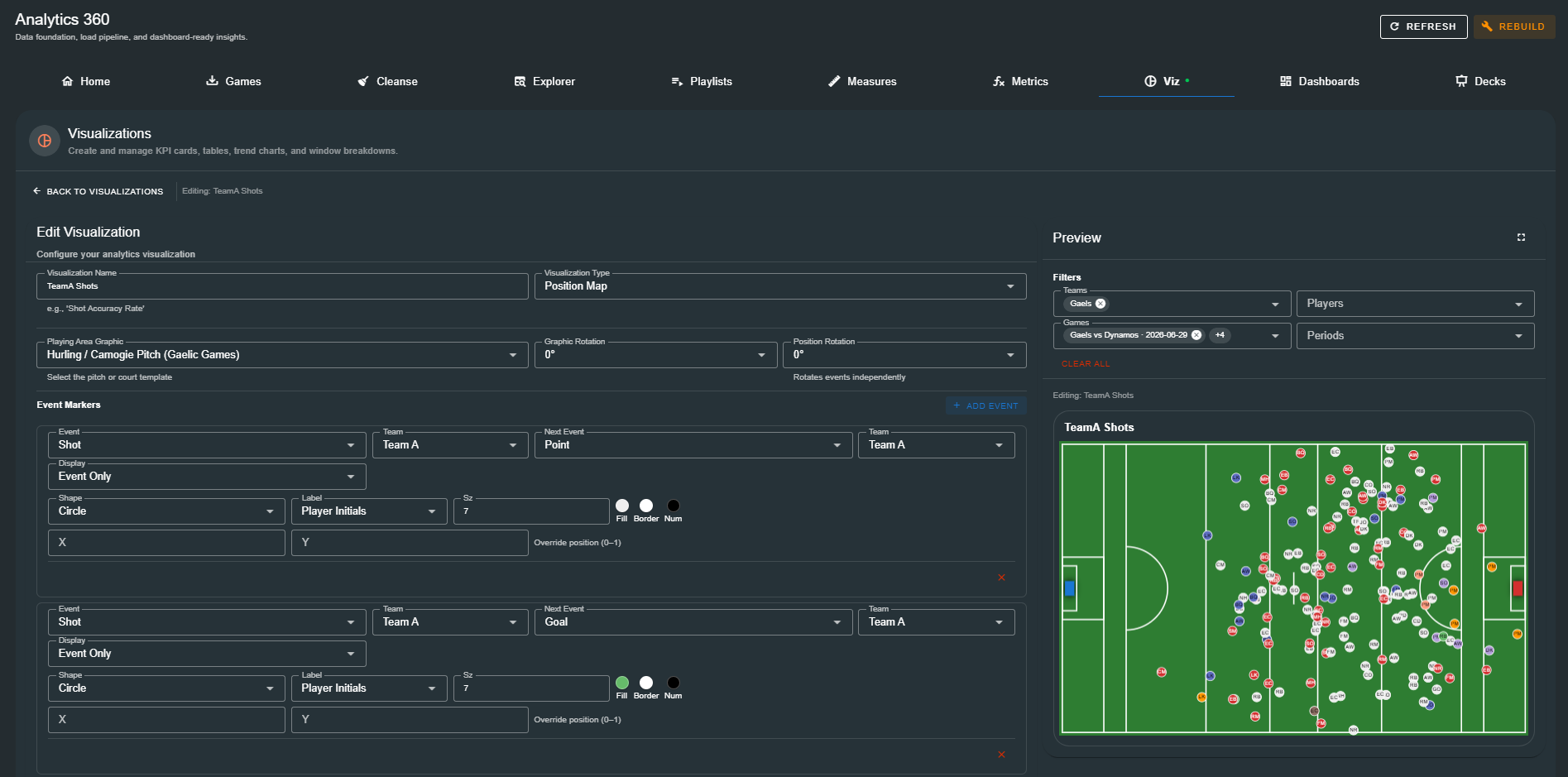
Task: Click the Viz pie chart icon
Action: click(1150, 81)
